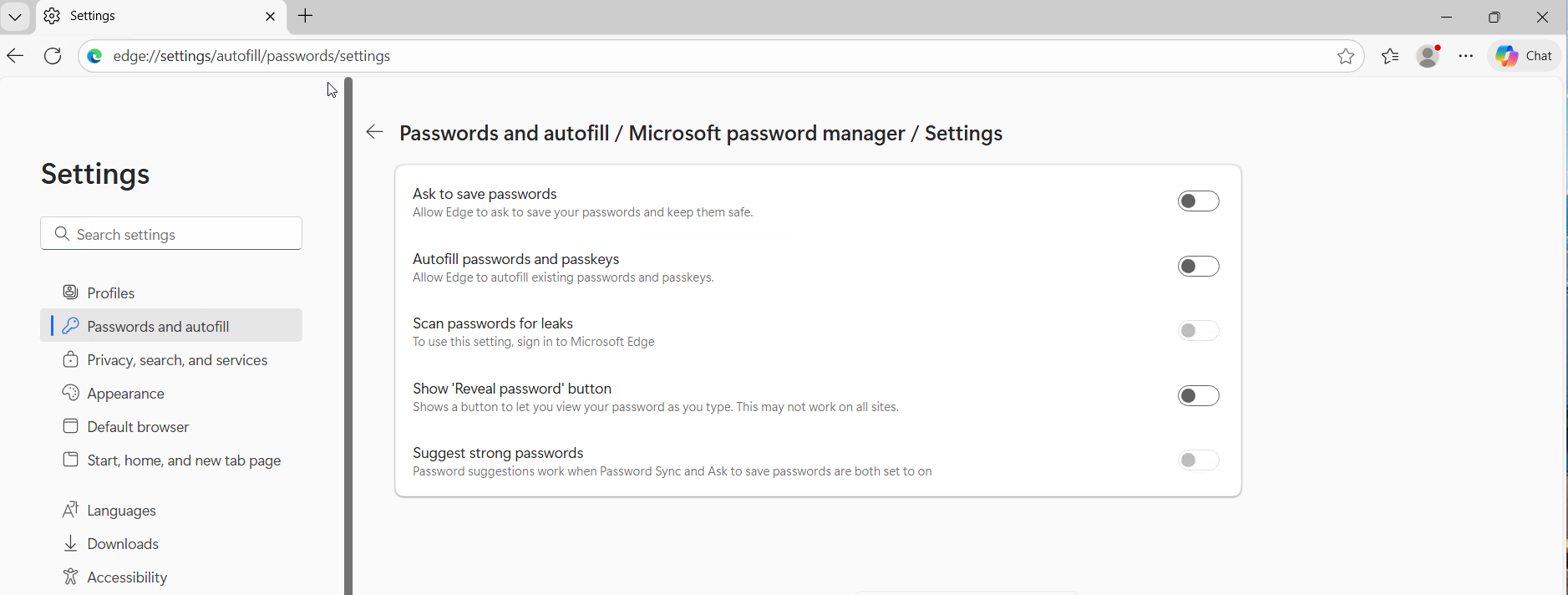Click the Edge logo in address bar

pos(95,56)
